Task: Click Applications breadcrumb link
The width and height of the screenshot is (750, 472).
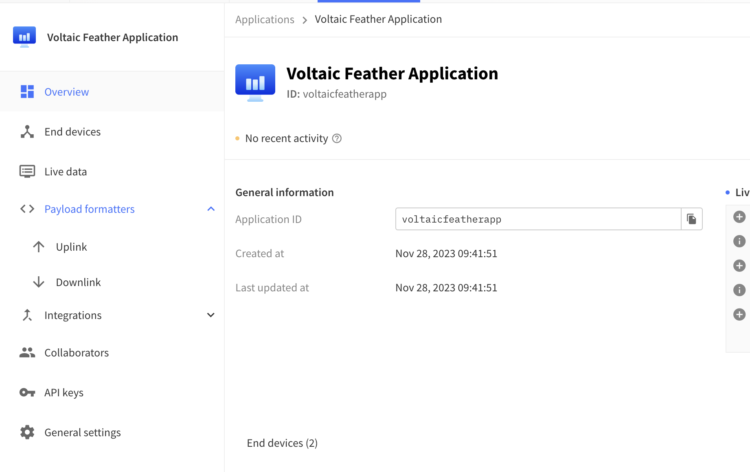Action: (265, 20)
